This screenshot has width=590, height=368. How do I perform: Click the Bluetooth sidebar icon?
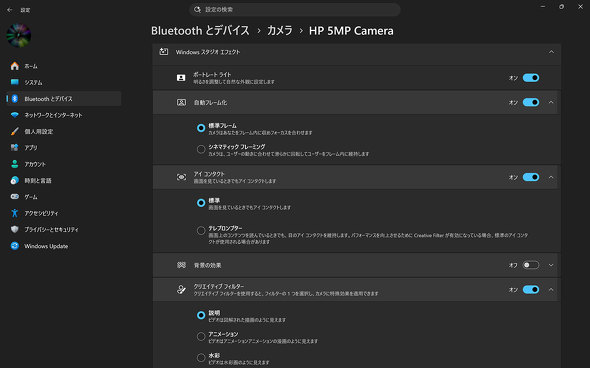pyautogui.click(x=15, y=99)
